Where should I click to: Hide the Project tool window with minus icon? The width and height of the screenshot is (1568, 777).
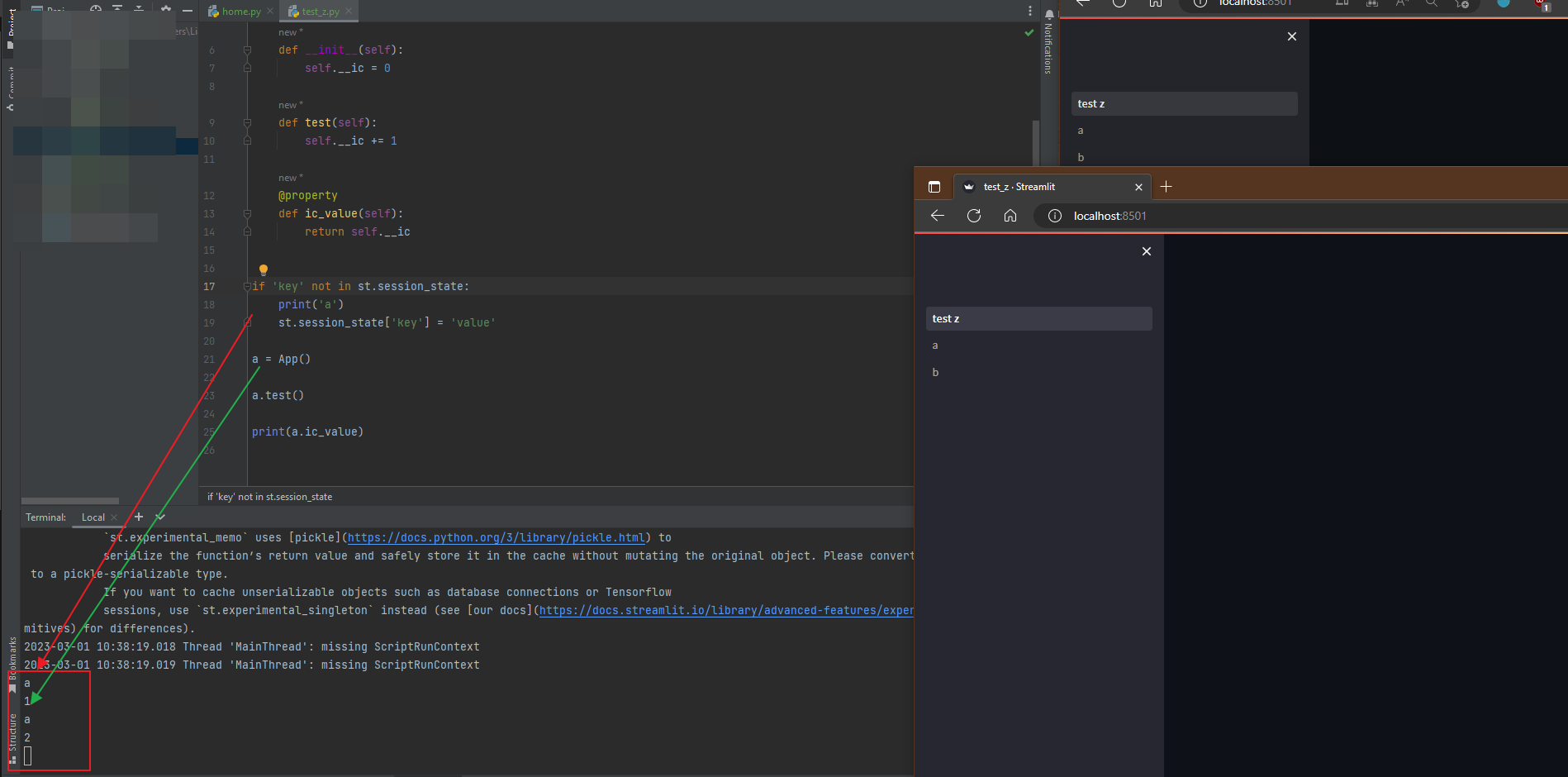[188, 10]
